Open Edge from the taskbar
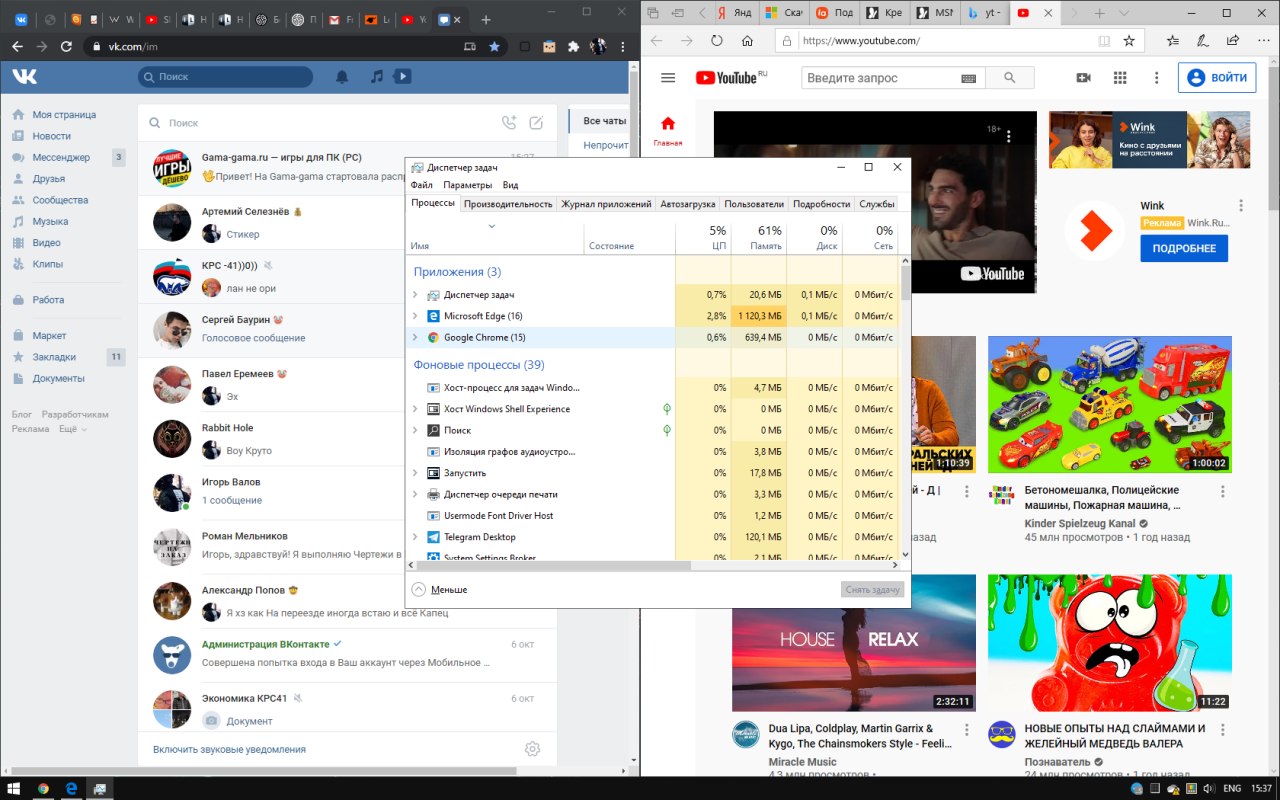 coord(72,788)
